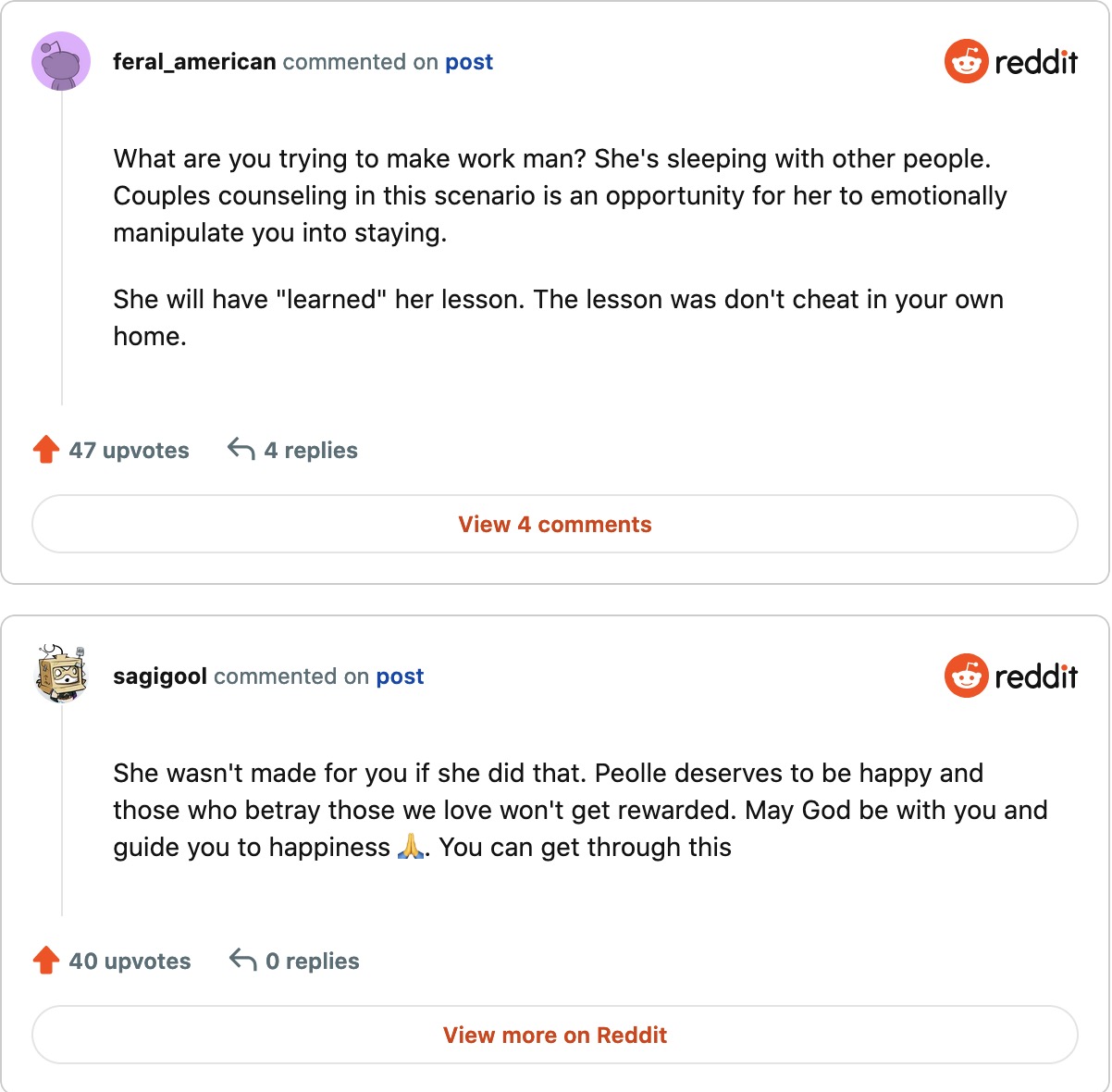Image resolution: width=1112 pixels, height=1092 pixels.
Task: Click the Reddit logo on feral_american's comment
Action: coord(1010,62)
